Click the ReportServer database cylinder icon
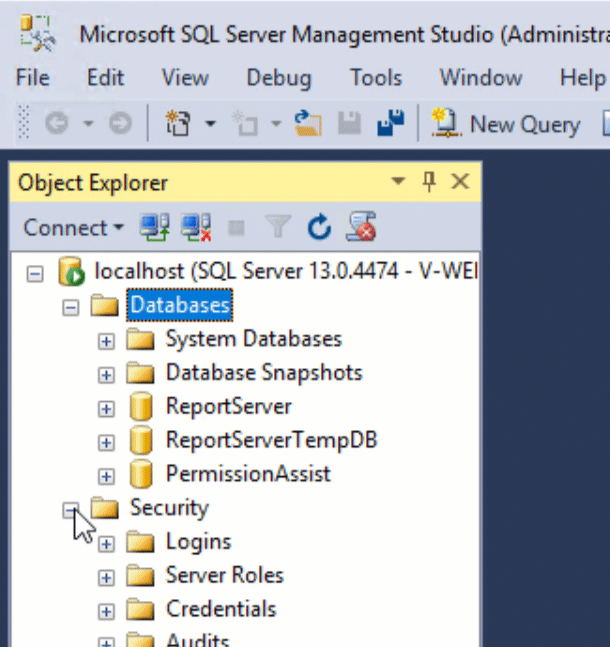This screenshot has width=610, height=647. [x=141, y=406]
